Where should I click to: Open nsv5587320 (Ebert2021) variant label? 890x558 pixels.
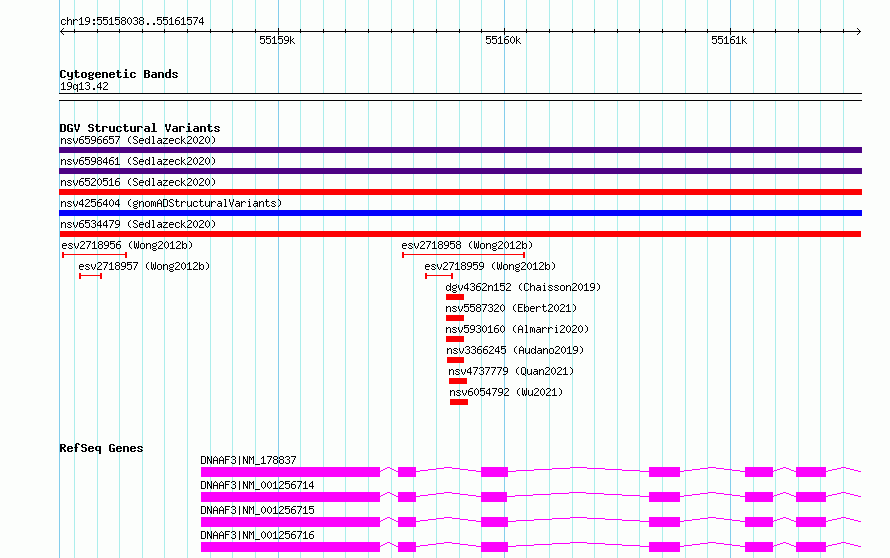pos(511,308)
